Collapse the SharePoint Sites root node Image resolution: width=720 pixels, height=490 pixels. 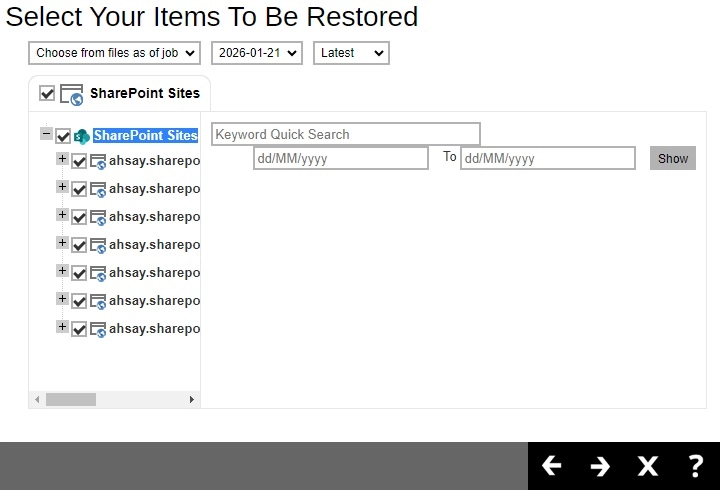point(46,134)
